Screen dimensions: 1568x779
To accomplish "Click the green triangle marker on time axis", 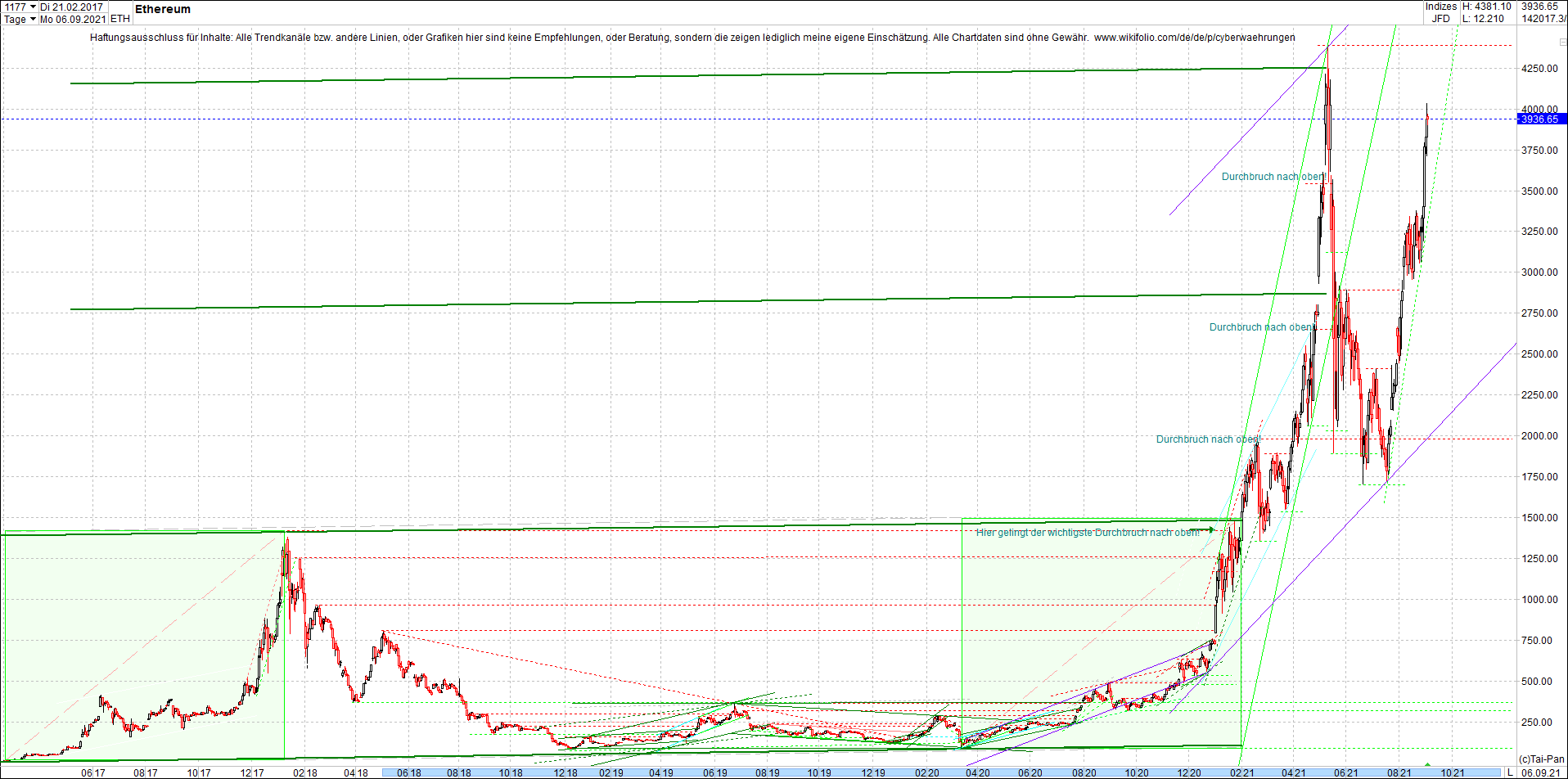I will click(x=1428, y=765).
